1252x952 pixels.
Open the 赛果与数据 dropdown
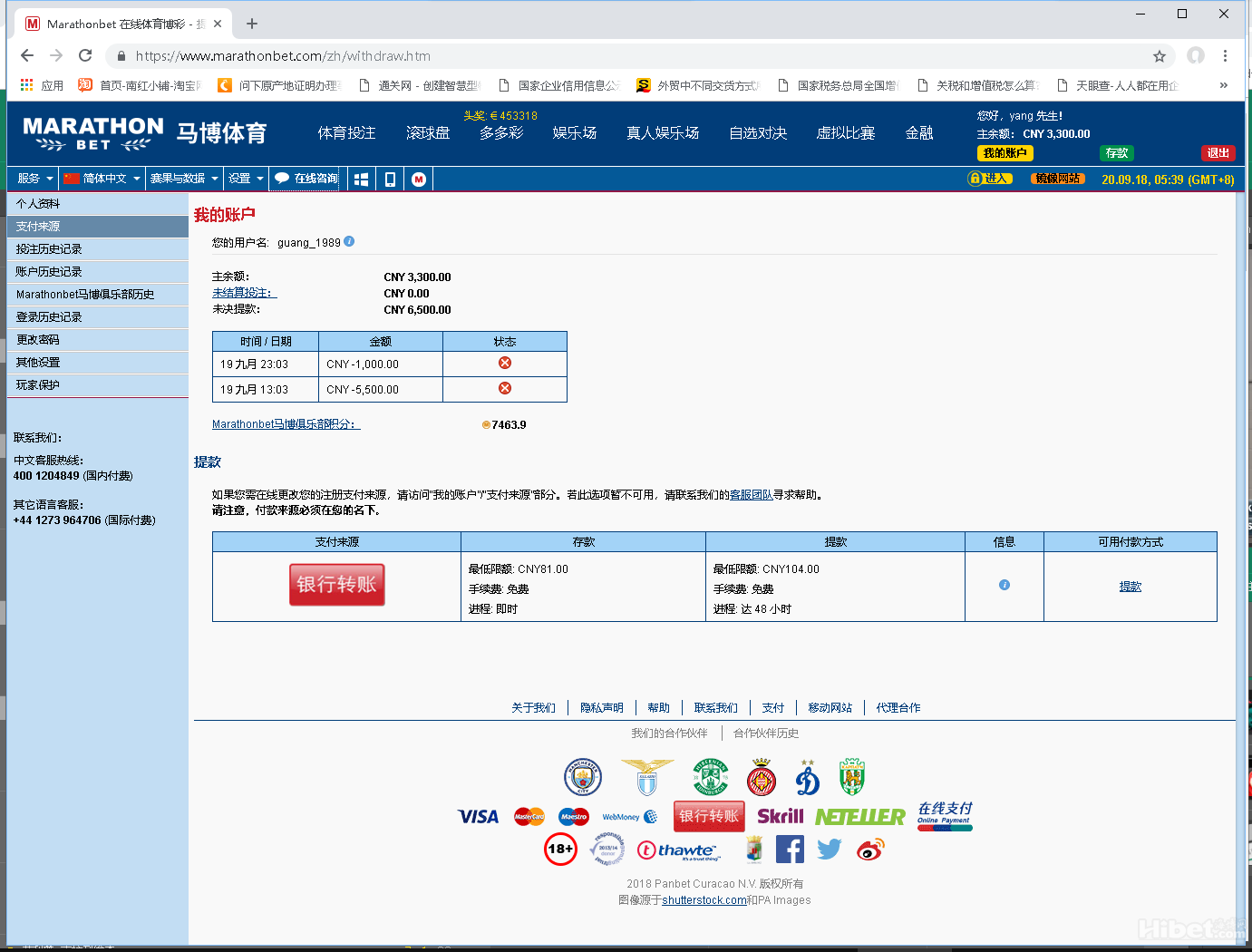point(184,179)
